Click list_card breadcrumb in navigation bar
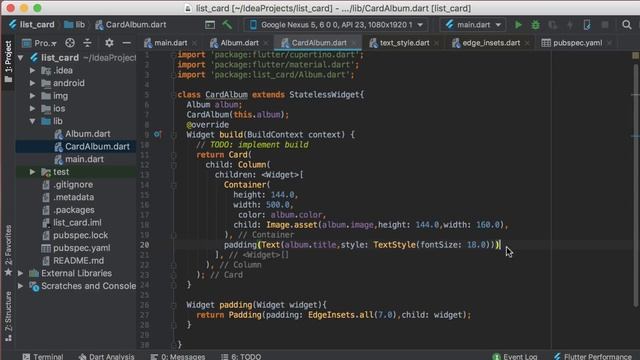 pyautogui.click(x=31, y=25)
